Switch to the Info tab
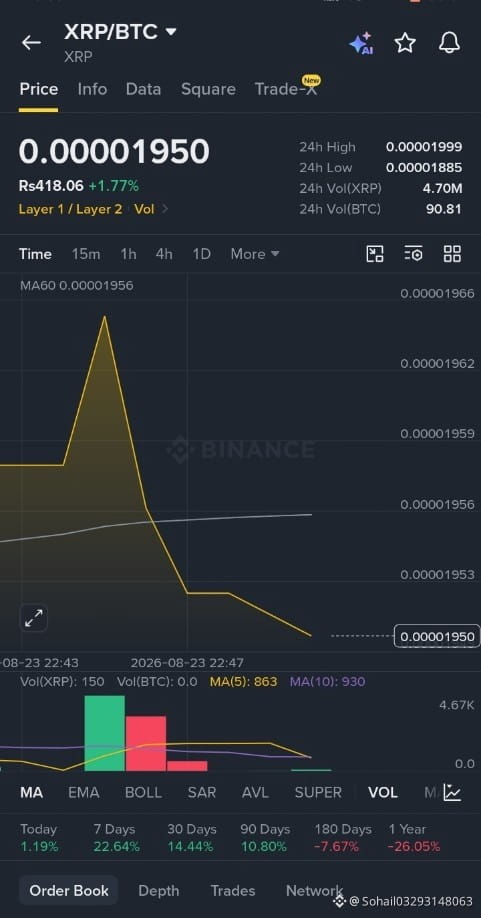Image resolution: width=481 pixels, height=918 pixels. 92,89
